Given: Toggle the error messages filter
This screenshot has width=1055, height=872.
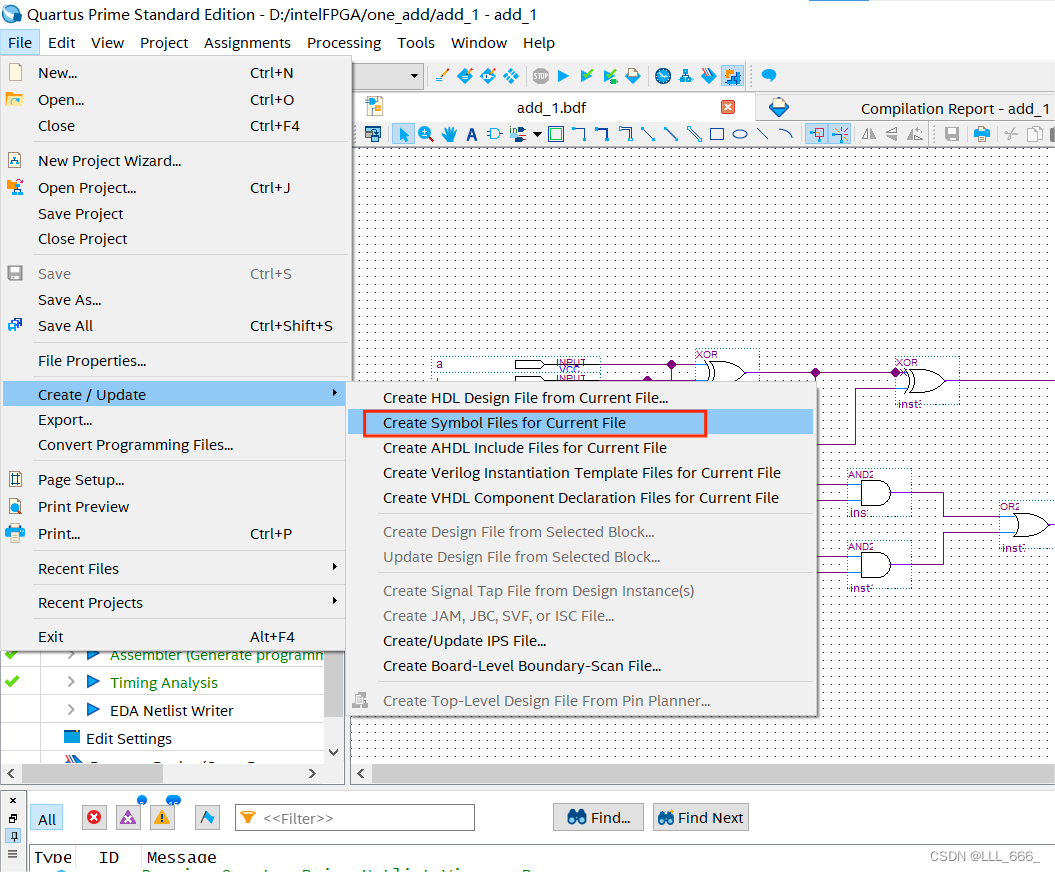Looking at the screenshot, I should [x=94, y=818].
